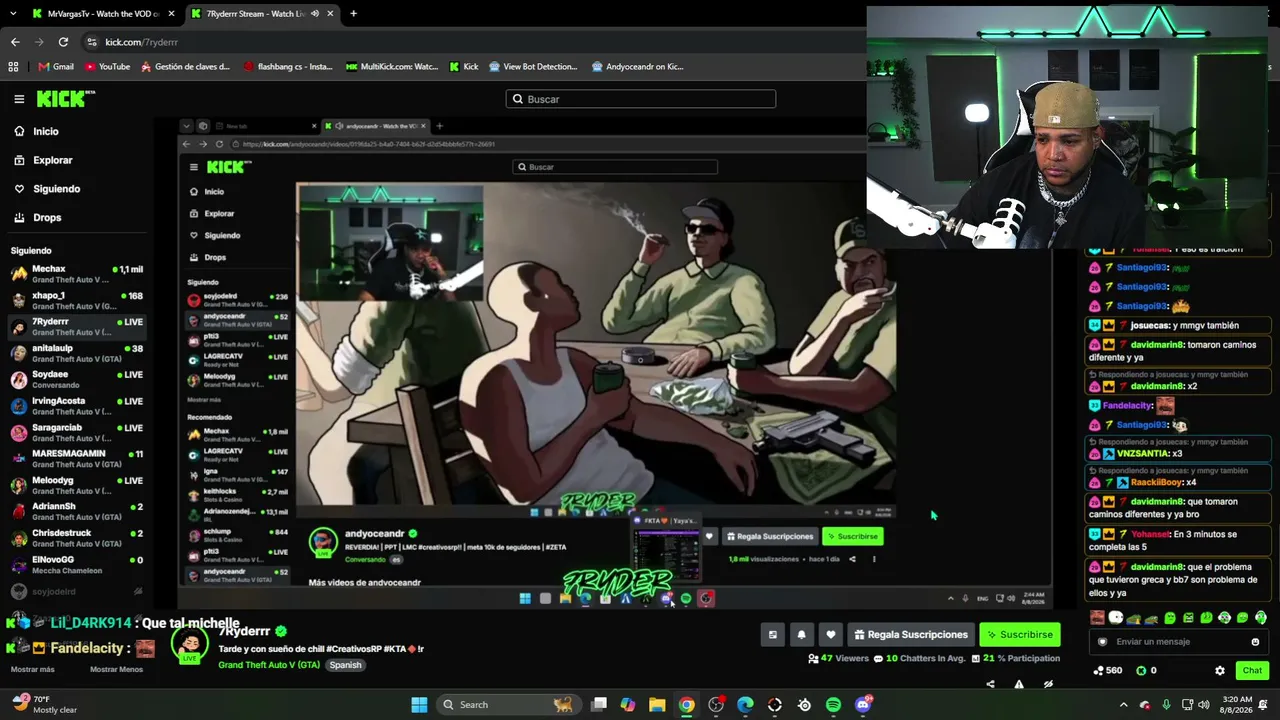Open Discord from the taskbar
Viewport: 1280px width, 720px height.
(x=863, y=705)
